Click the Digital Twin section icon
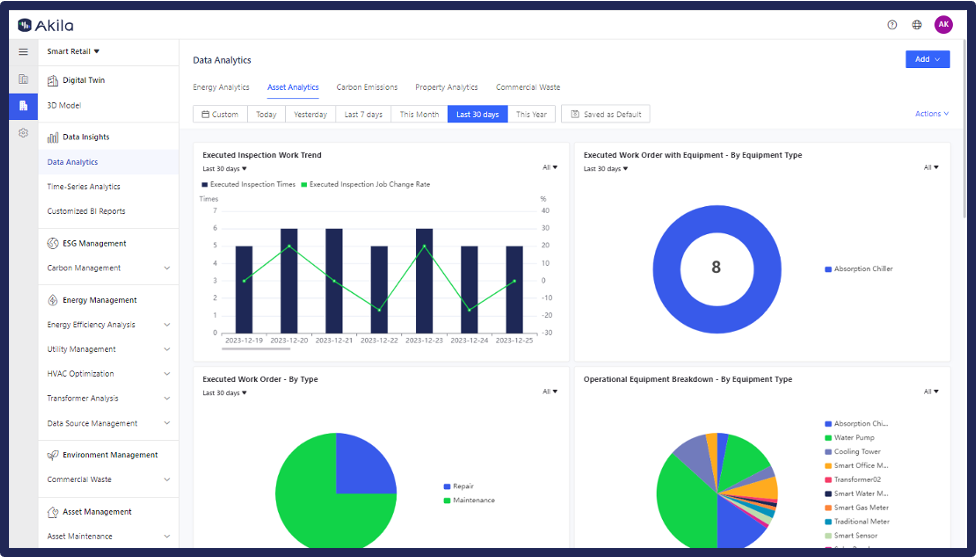 [x=53, y=80]
